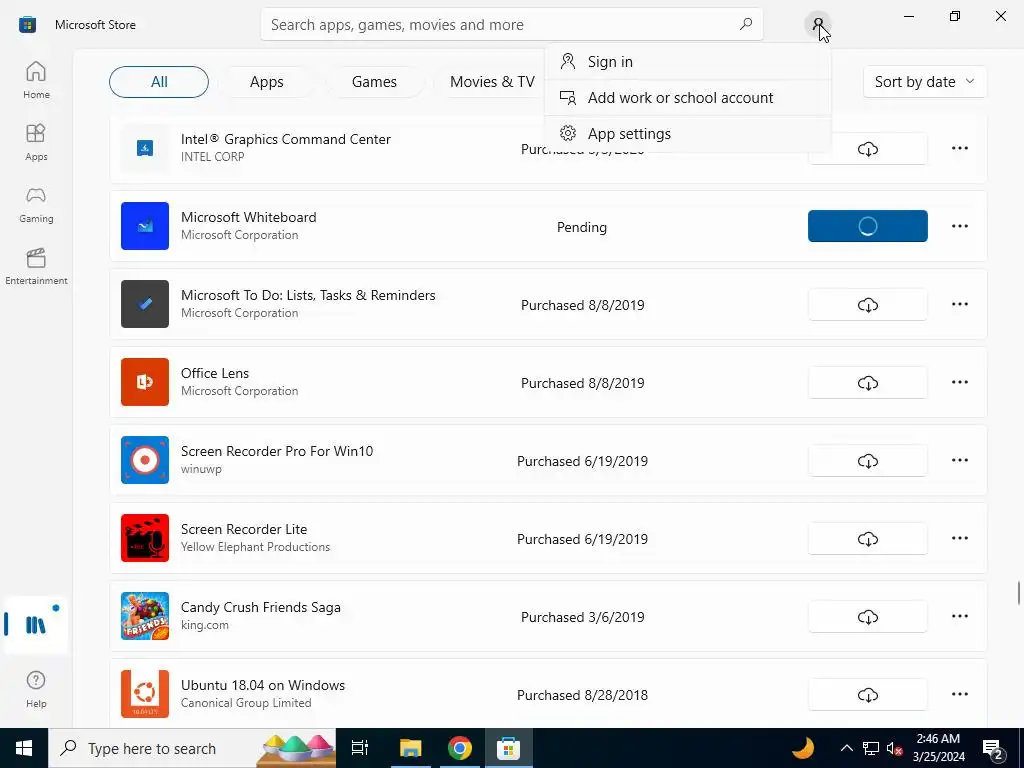1024x768 pixels.
Task: Download Screen Recorder Lite
Action: [867, 538]
